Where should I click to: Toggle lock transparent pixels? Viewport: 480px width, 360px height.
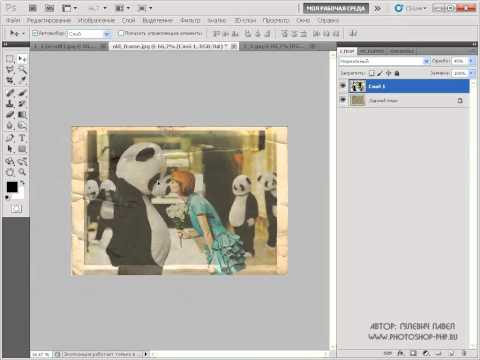372,73
